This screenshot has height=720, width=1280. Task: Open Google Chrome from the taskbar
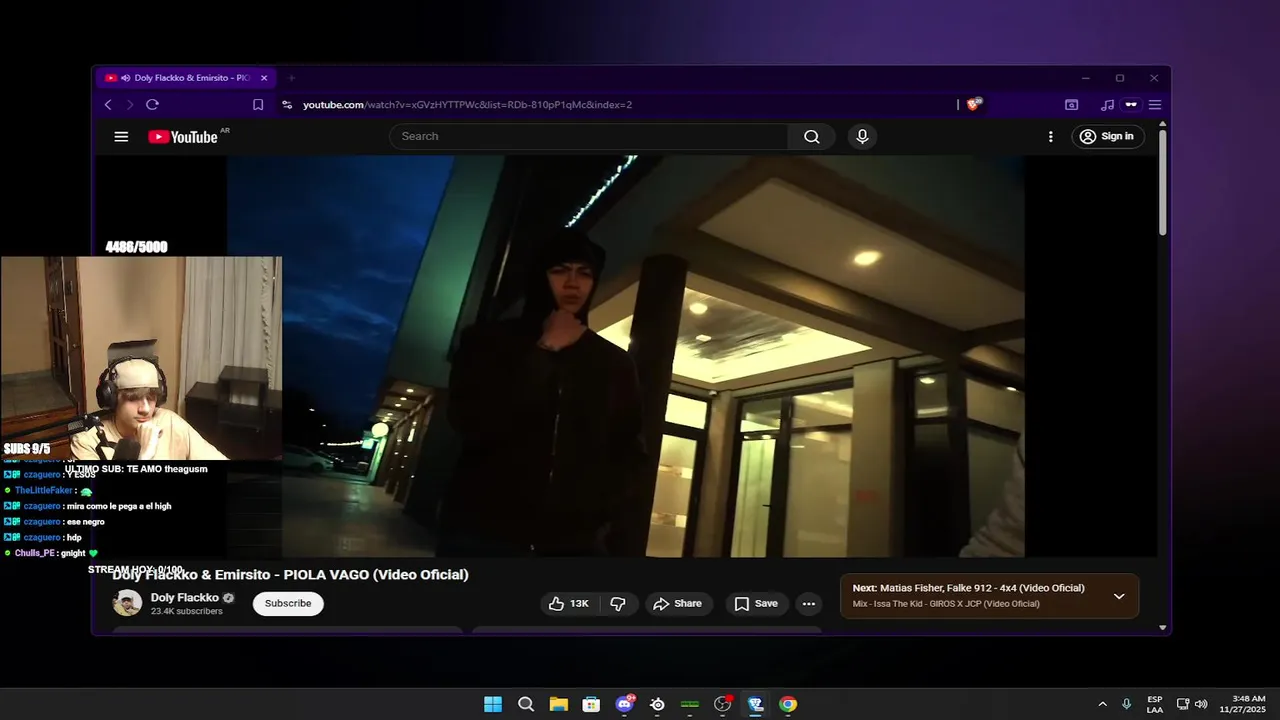pyautogui.click(x=788, y=704)
